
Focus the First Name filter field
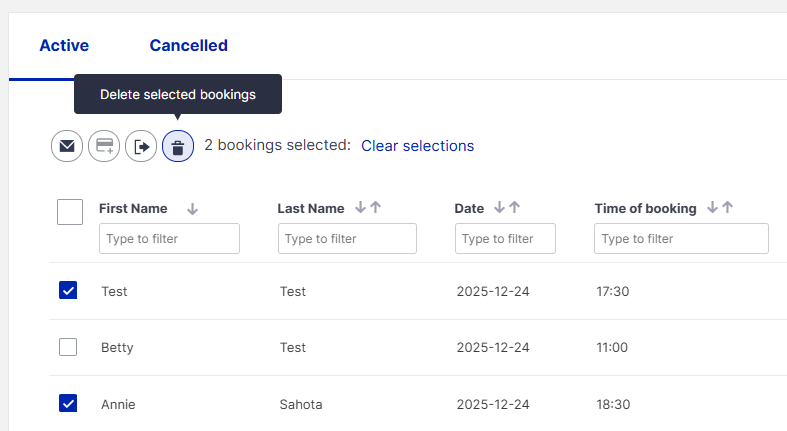(x=169, y=238)
